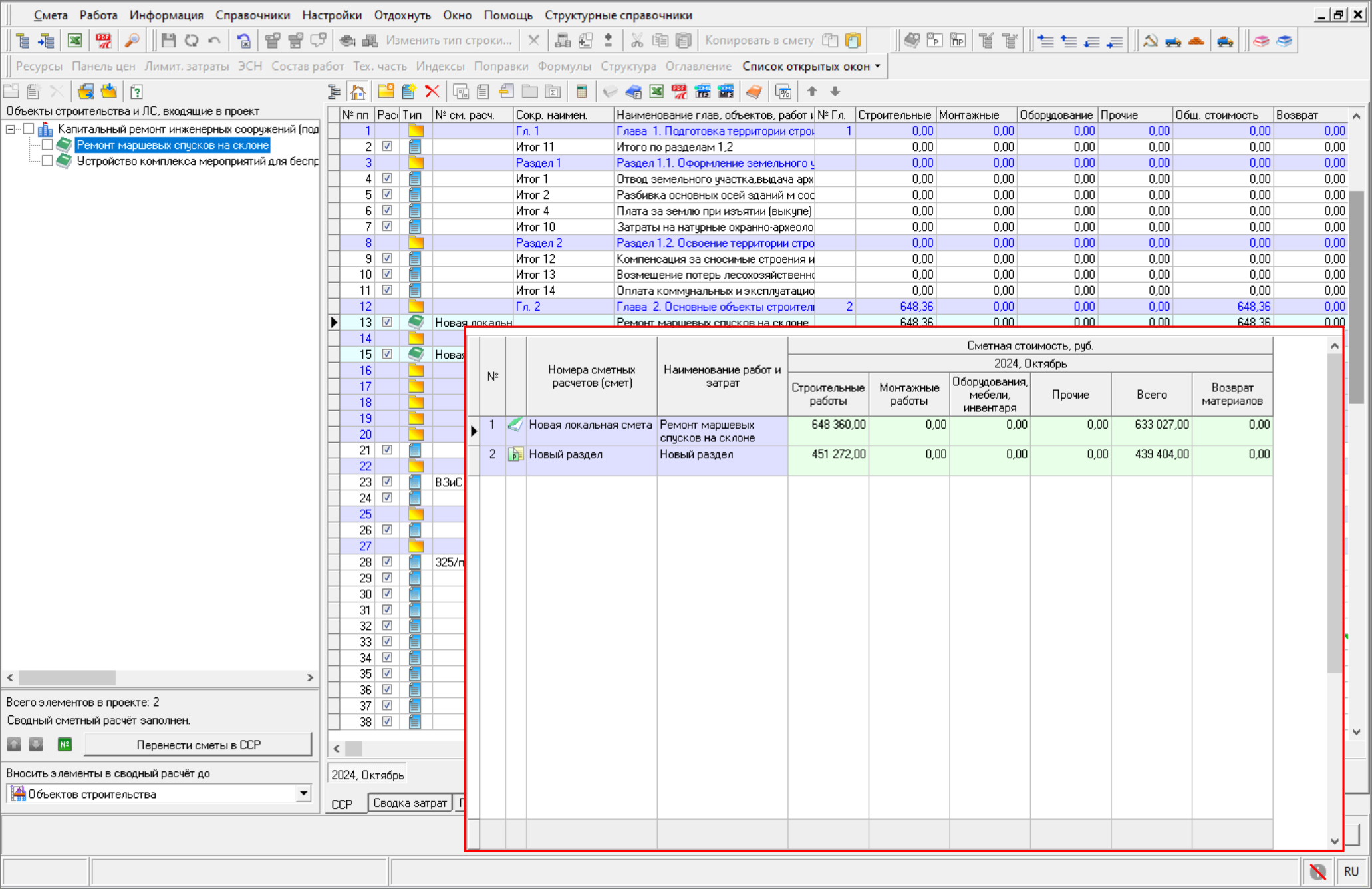Switch to the Сводка затрат tab

pos(409,803)
